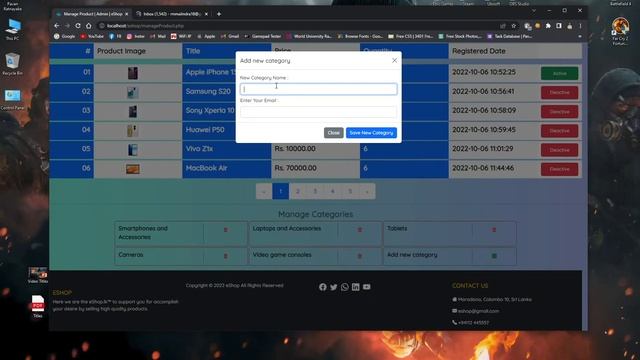The image size is (640, 360).
Task: Open the World University Ranking bookmark
Action: point(309,36)
